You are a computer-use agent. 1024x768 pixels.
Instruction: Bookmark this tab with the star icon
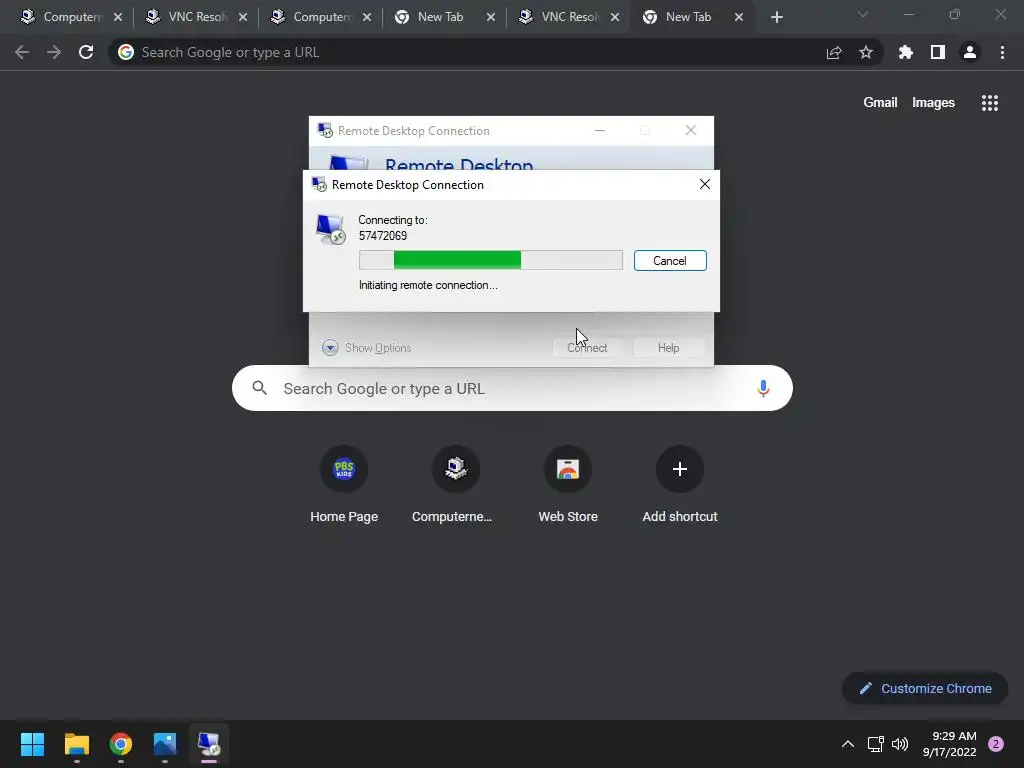(866, 52)
